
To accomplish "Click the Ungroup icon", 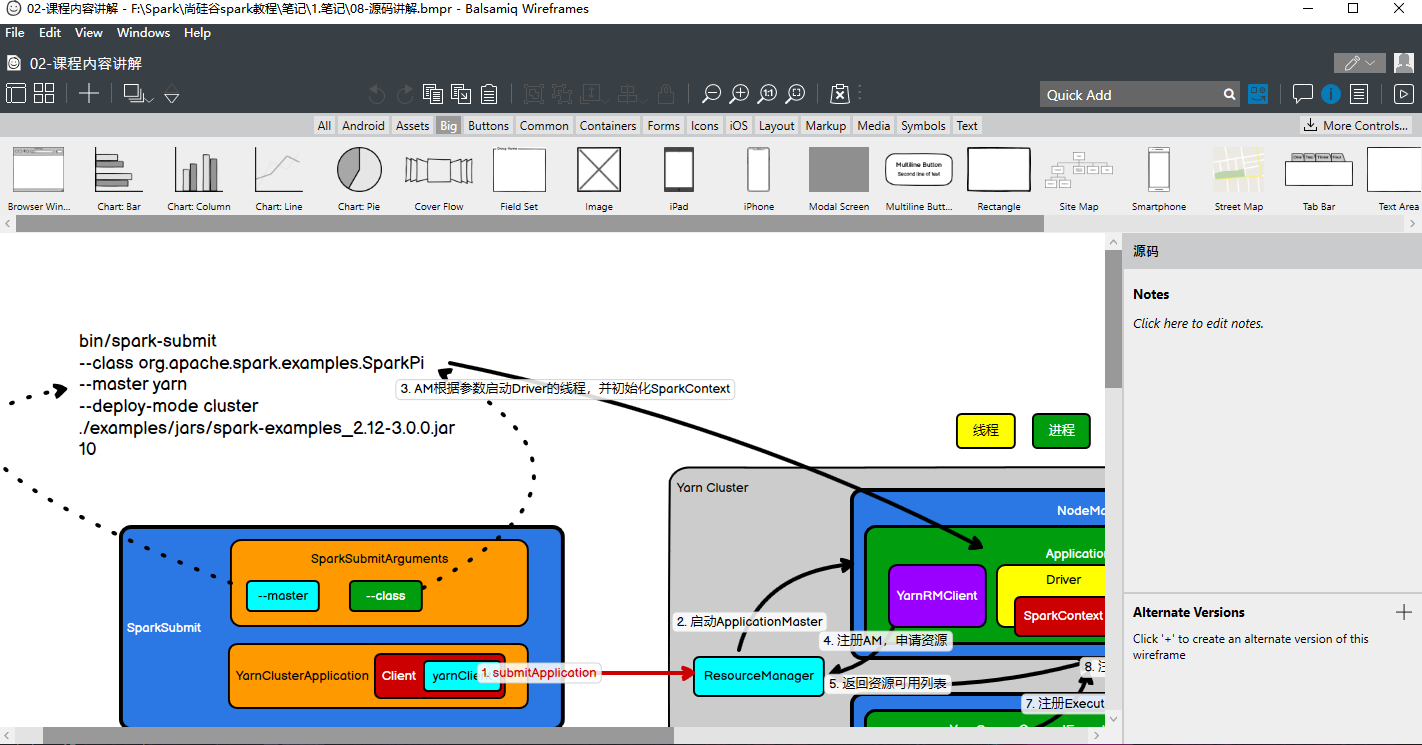I will point(562,94).
